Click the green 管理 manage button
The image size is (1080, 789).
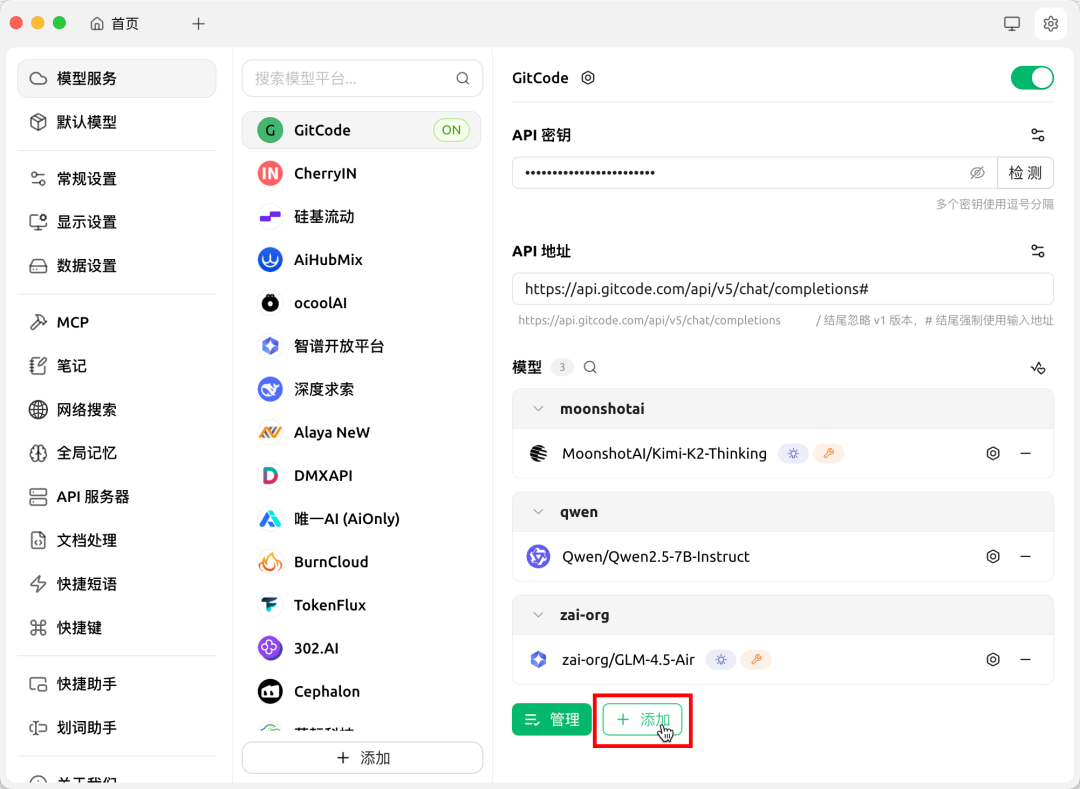click(552, 719)
